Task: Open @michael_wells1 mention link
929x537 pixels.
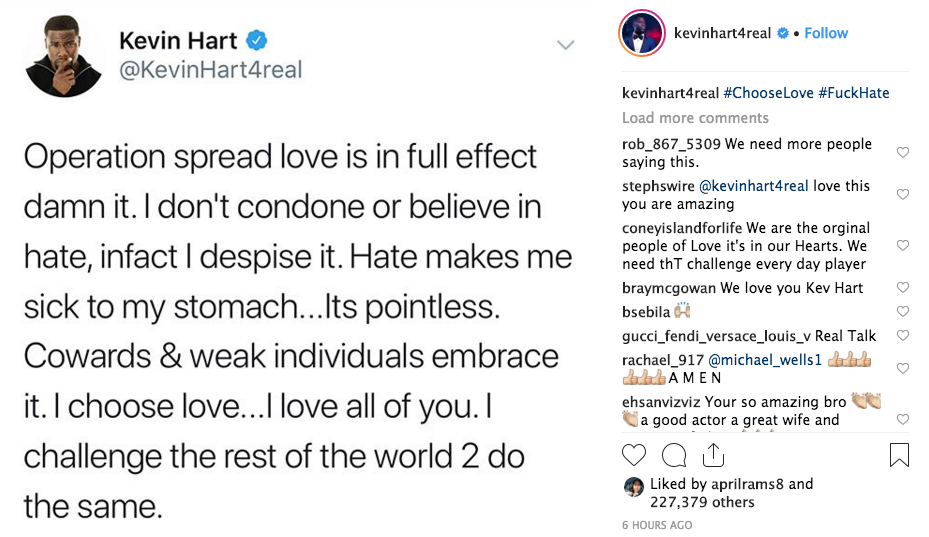Action: tap(765, 360)
